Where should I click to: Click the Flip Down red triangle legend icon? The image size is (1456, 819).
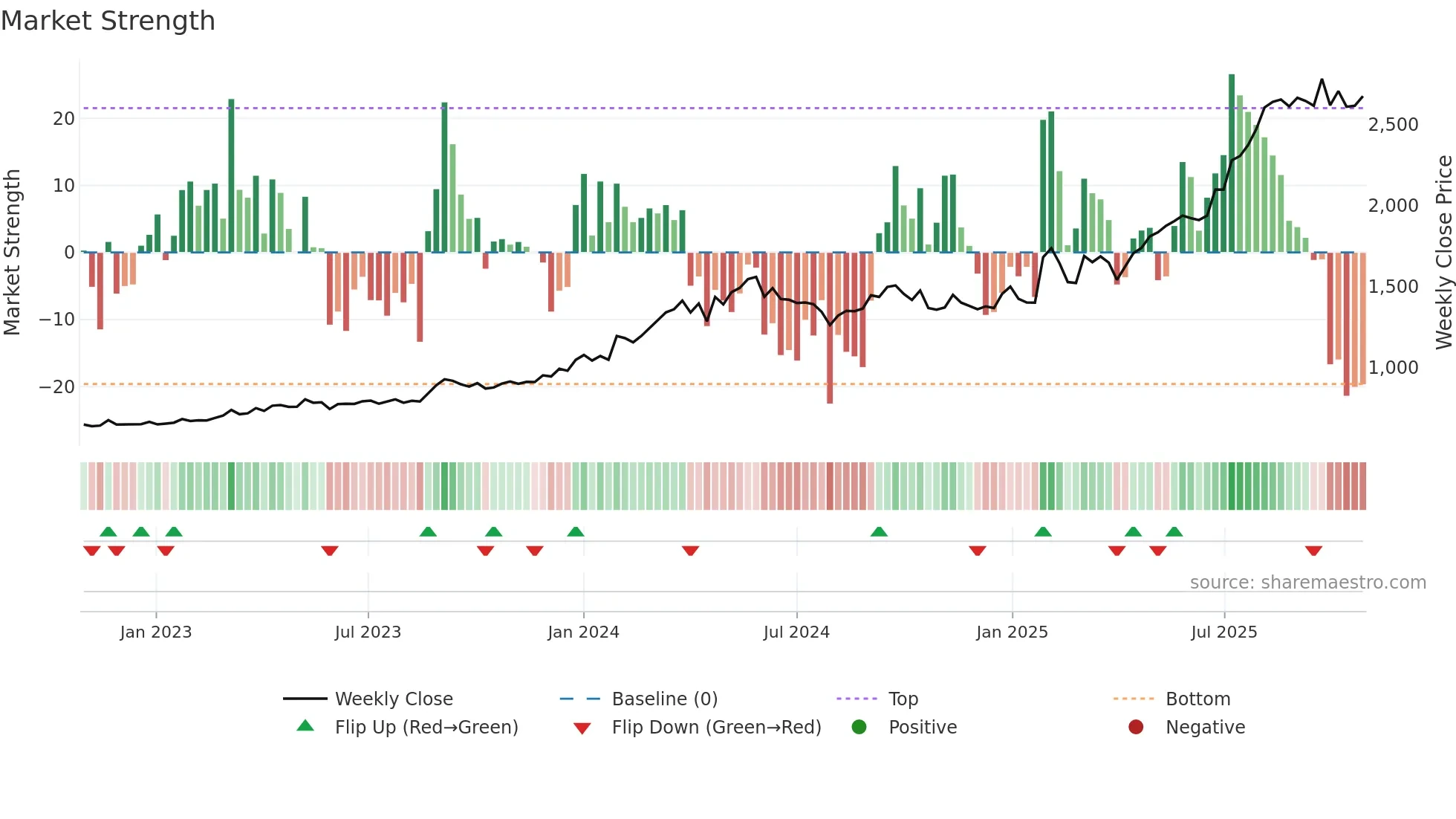click(x=582, y=728)
